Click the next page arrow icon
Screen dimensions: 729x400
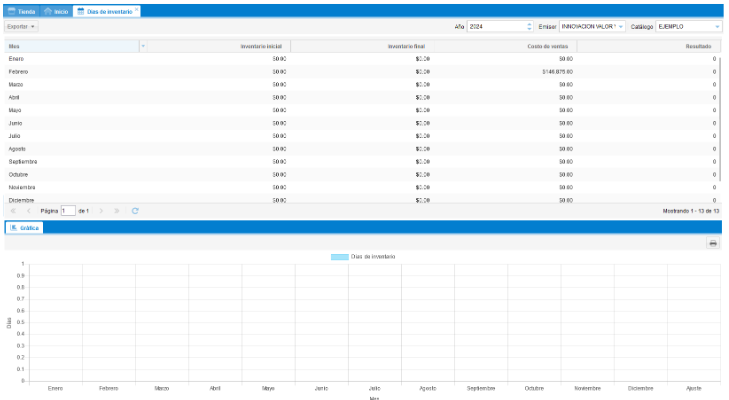(x=101, y=211)
